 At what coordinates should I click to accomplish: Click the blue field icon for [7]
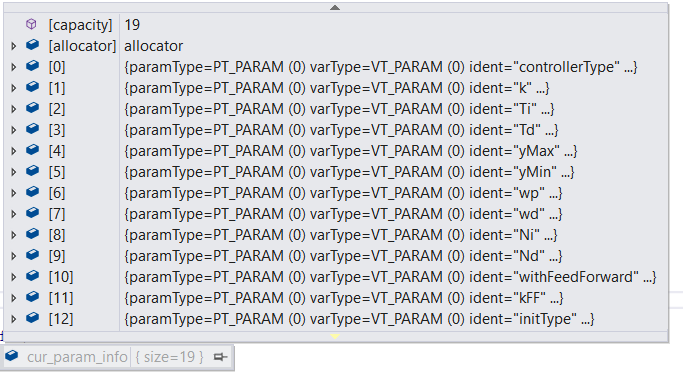pyautogui.click(x=32, y=212)
